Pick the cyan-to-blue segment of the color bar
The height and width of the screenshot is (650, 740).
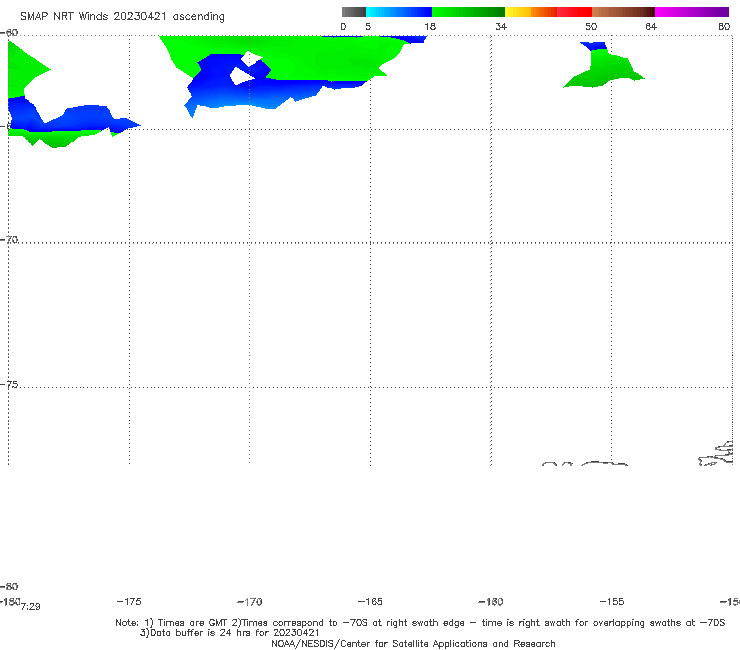[x=399, y=12]
